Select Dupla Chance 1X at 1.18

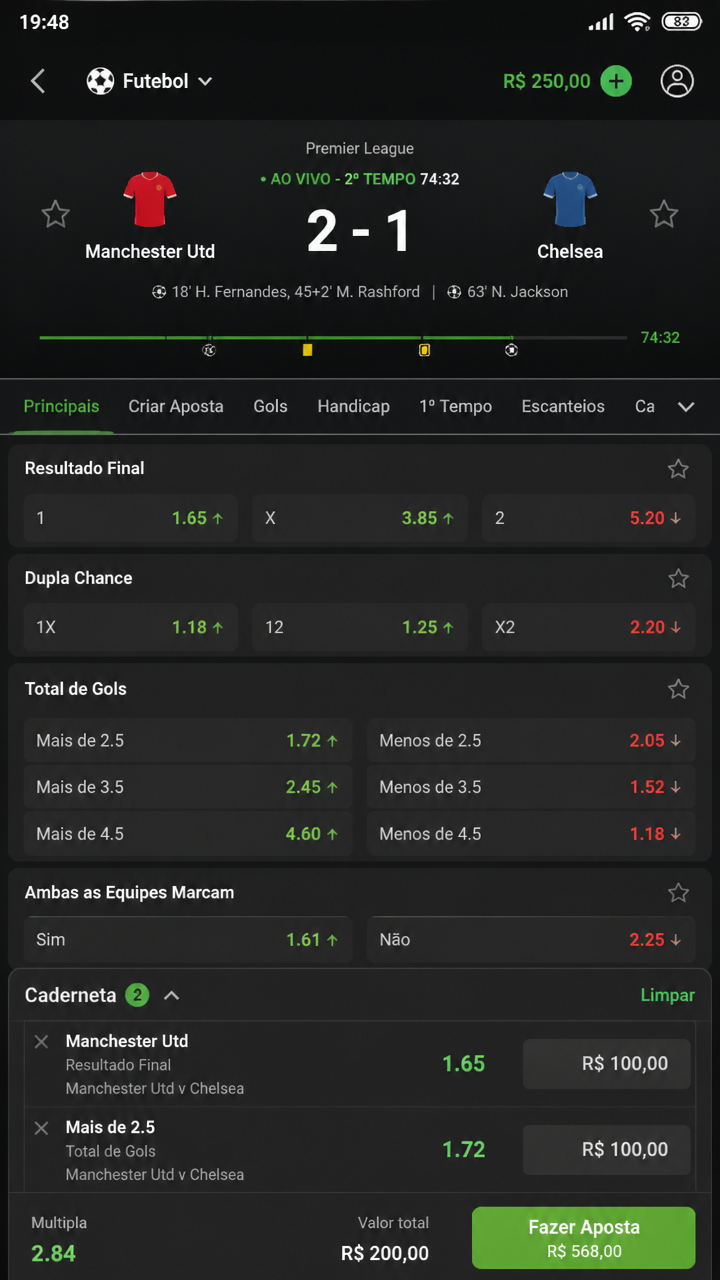[131, 627]
